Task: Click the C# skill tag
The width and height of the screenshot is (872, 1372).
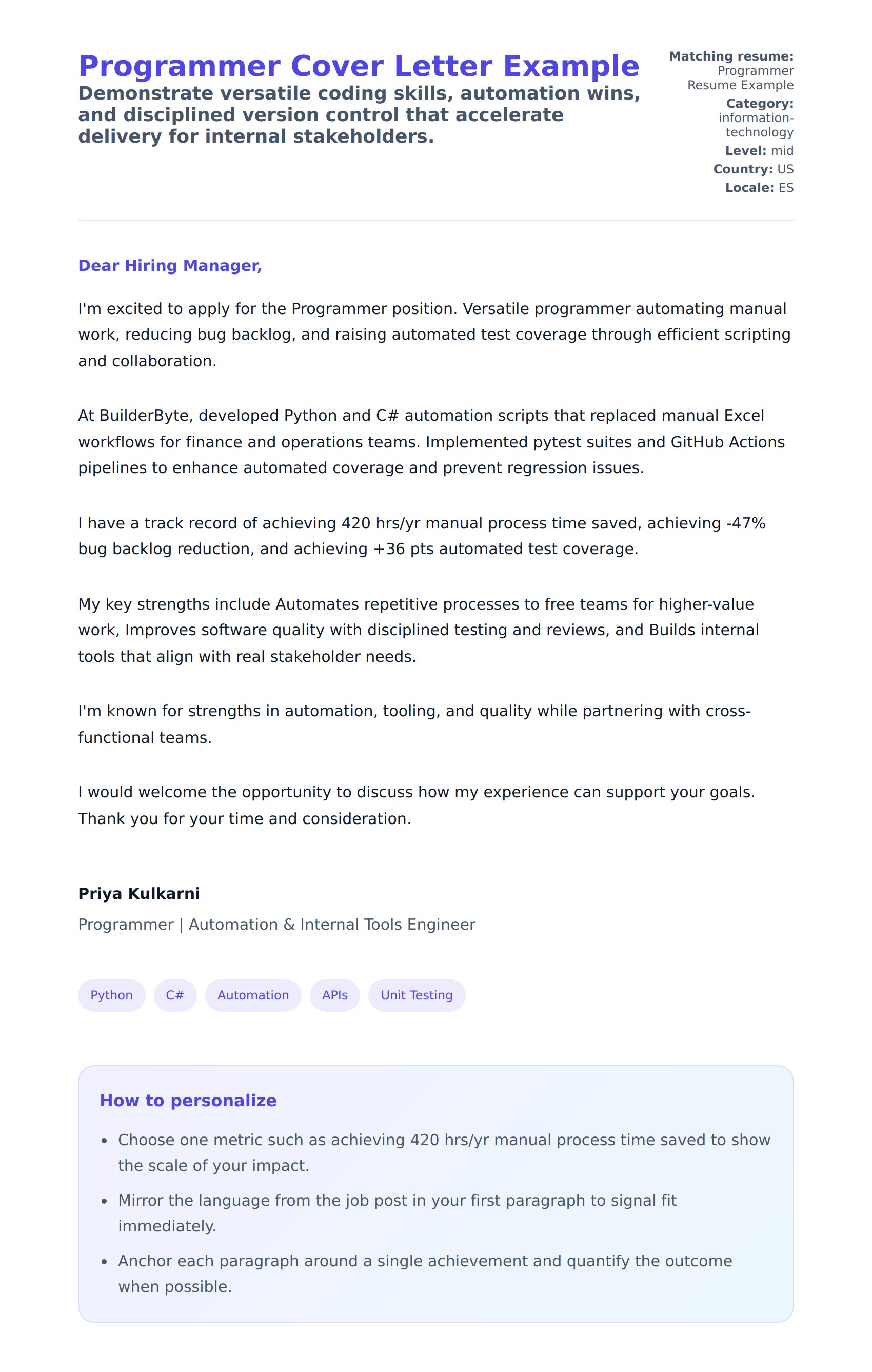Action: tap(175, 995)
